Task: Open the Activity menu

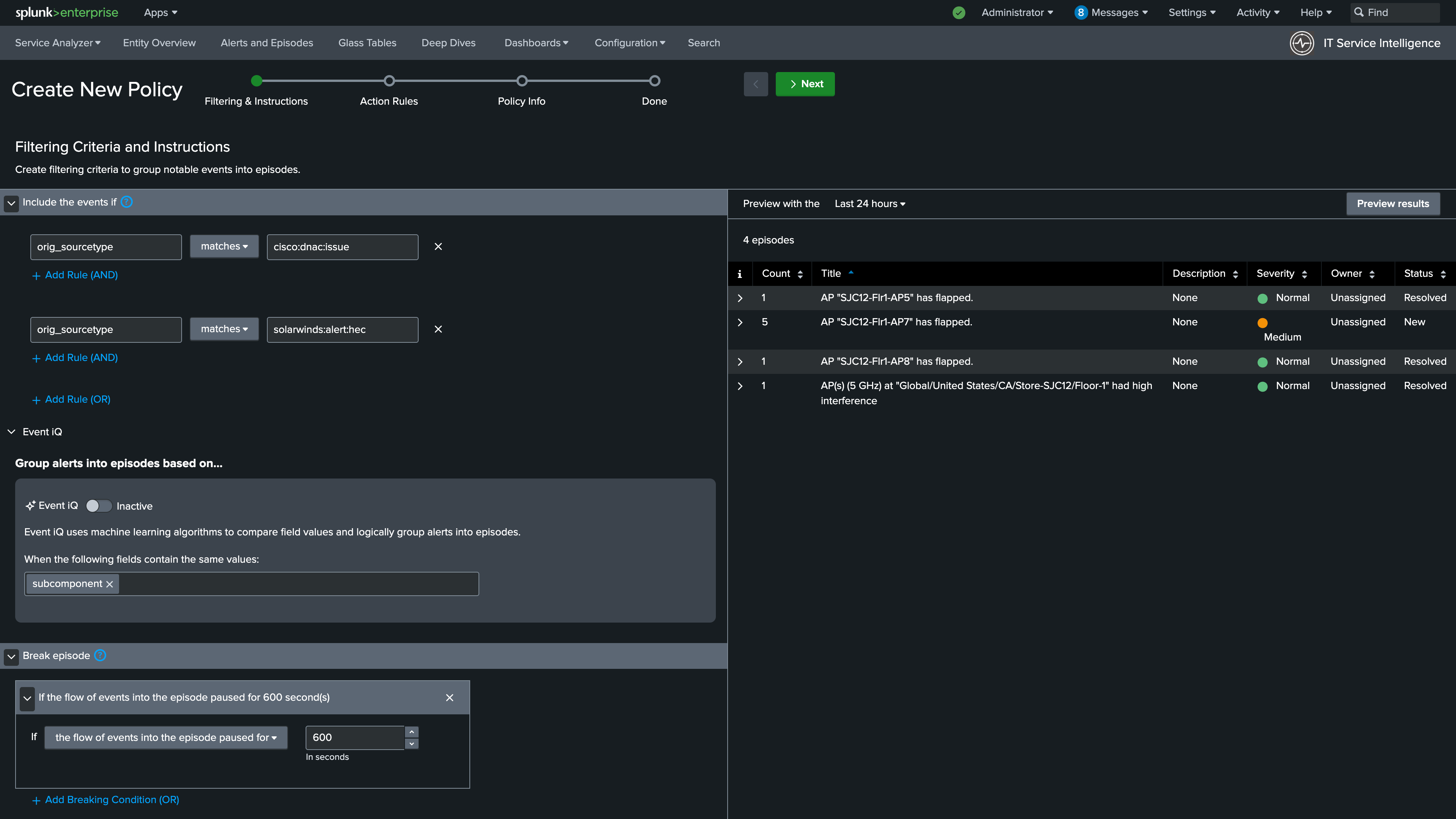Action: (1258, 13)
